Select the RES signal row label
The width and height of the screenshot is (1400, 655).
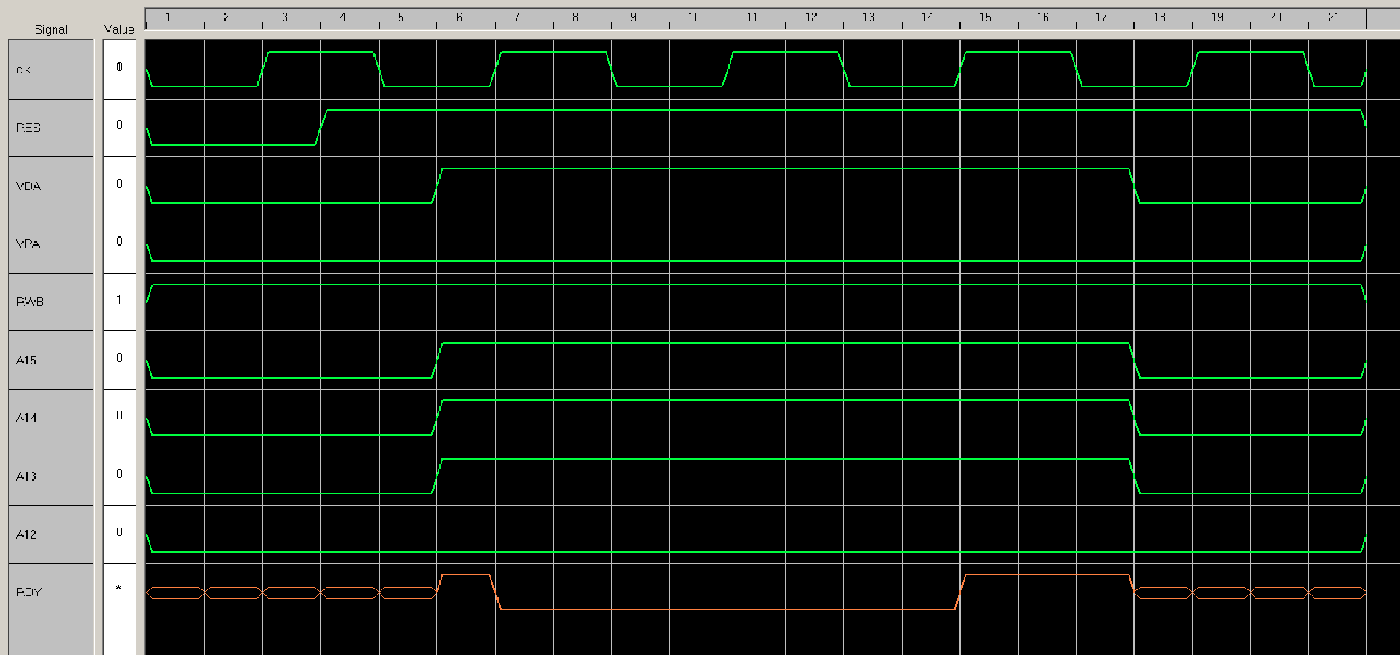(x=50, y=127)
